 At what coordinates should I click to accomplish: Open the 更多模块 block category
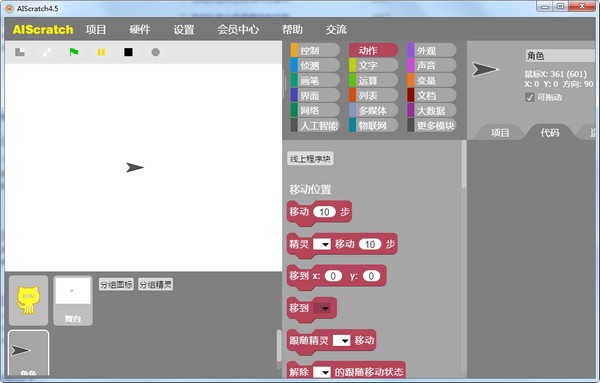click(x=432, y=125)
